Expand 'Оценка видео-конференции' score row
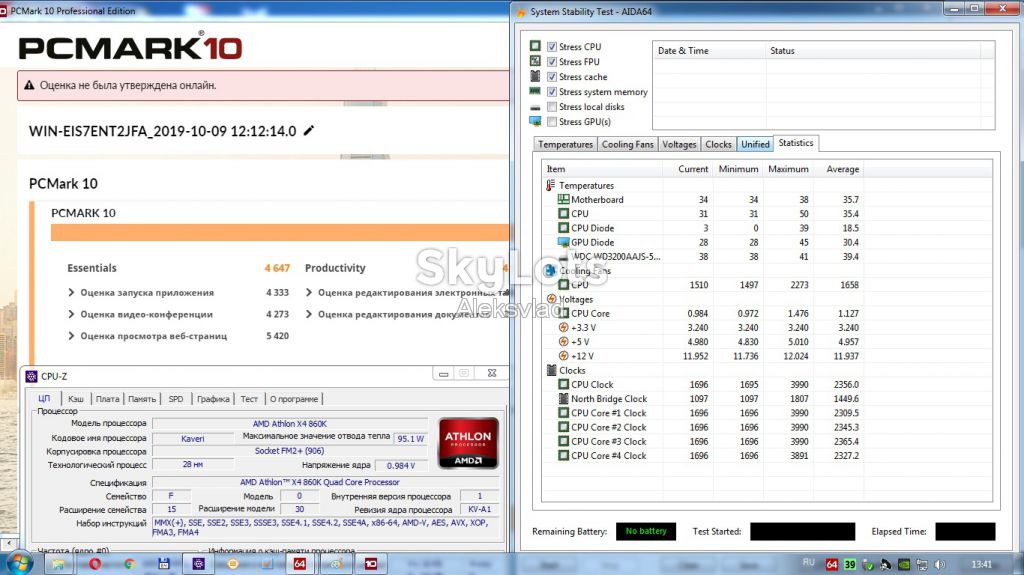This screenshot has width=1024, height=575. (71, 314)
